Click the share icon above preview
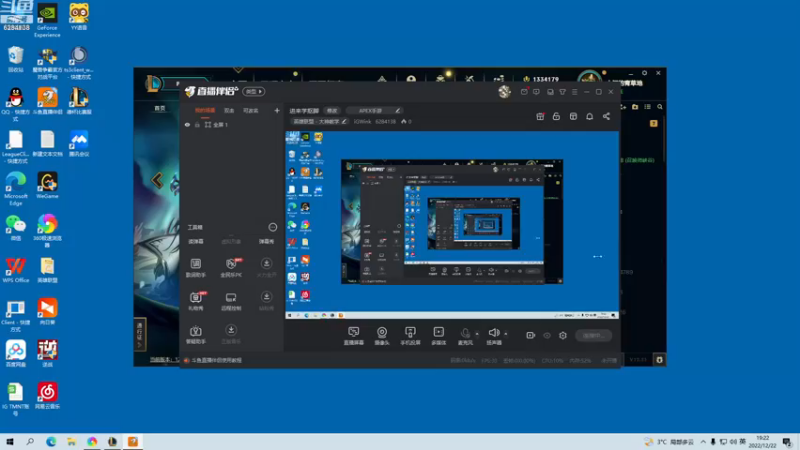 click(606, 116)
